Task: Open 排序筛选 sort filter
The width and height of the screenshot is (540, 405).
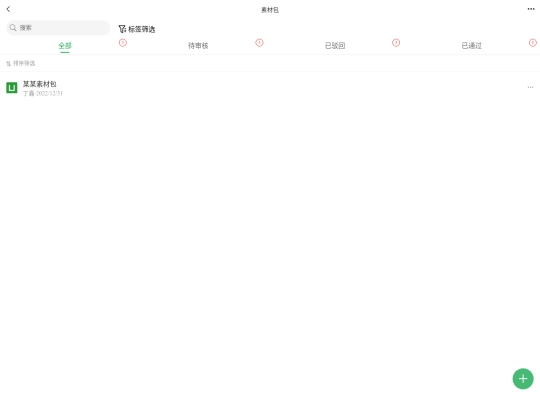Action: click(x=21, y=63)
